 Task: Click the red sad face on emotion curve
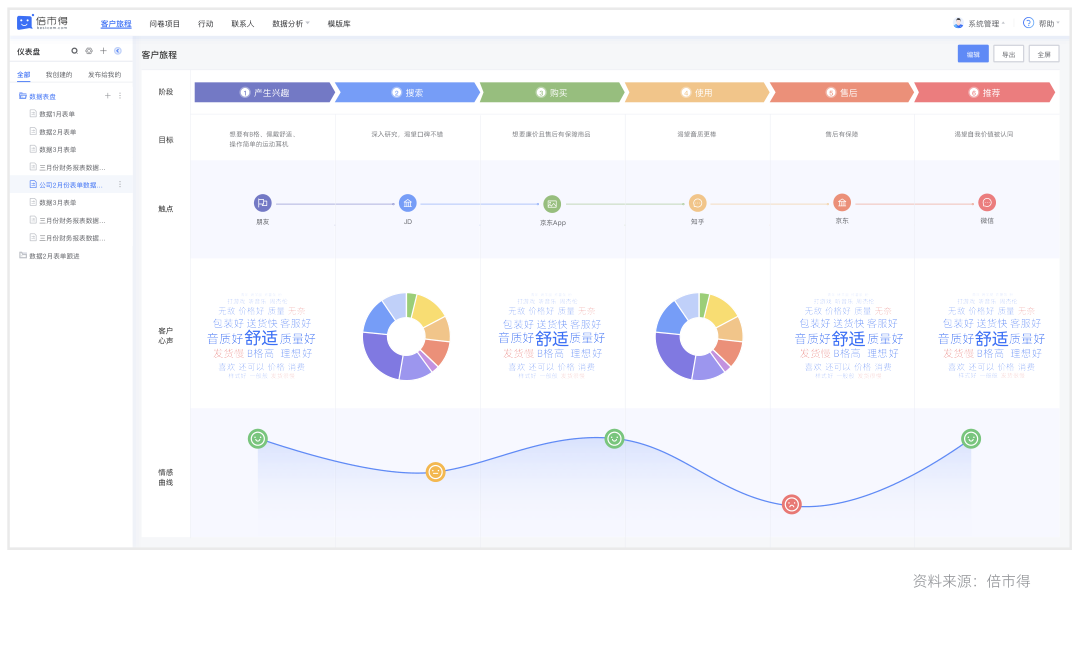tap(792, 504)
